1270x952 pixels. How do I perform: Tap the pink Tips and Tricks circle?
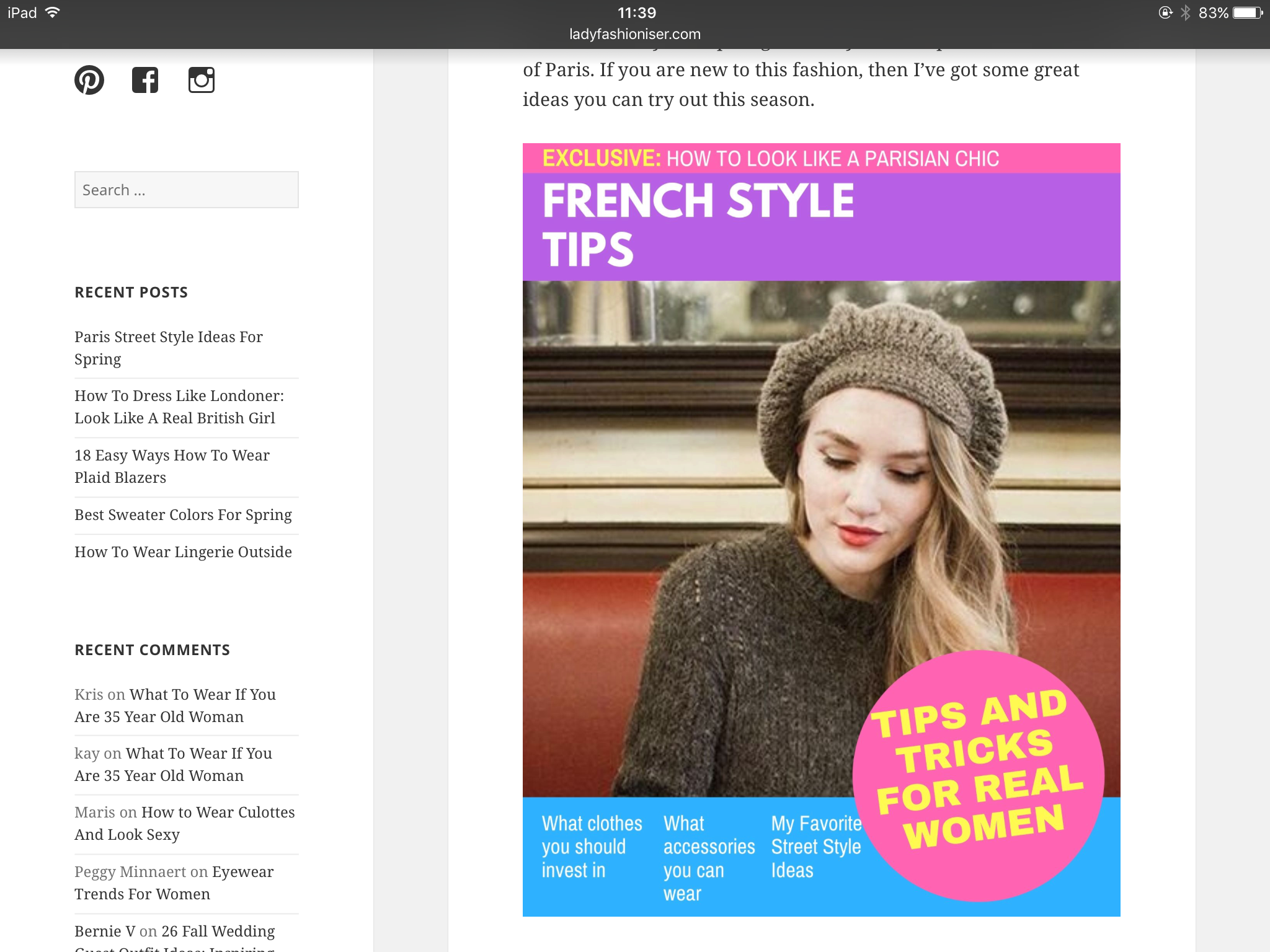tap(978, 775)
